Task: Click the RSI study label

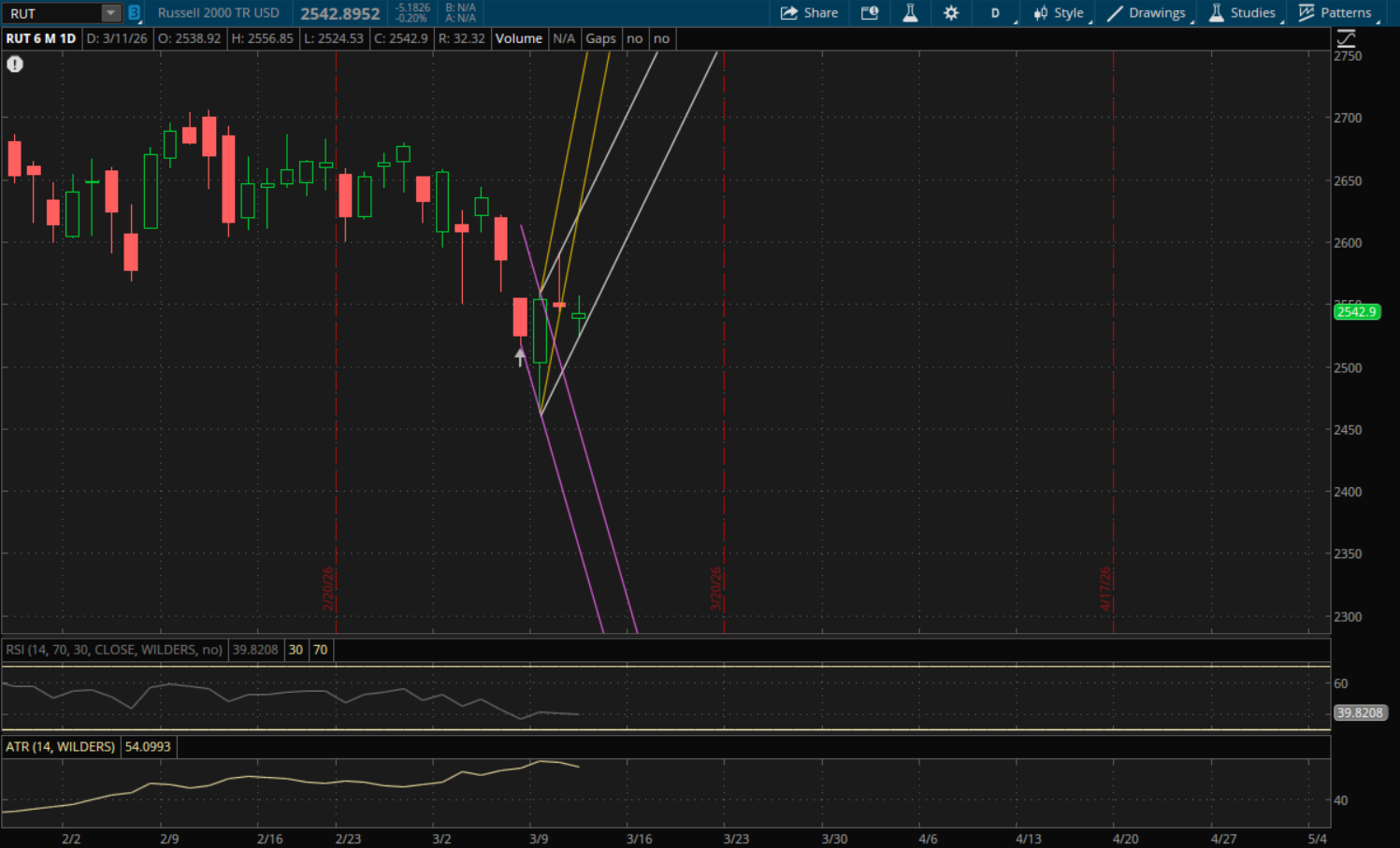Action: click(114, 650)
